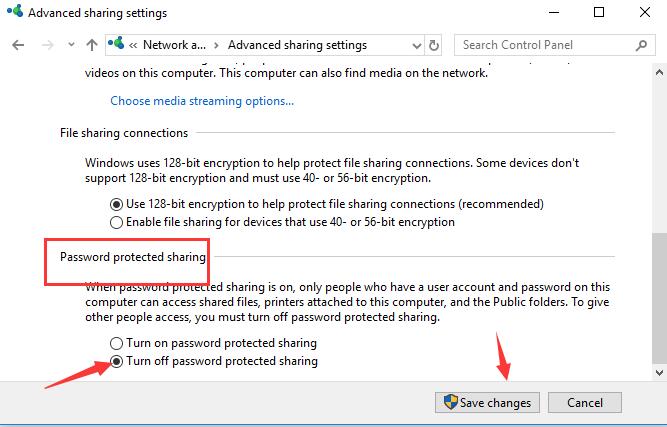Image resolution: width=667 pixels, height=427 pixels.
Task: Turn on password protected sharing
Action: [x=116, y=343]
